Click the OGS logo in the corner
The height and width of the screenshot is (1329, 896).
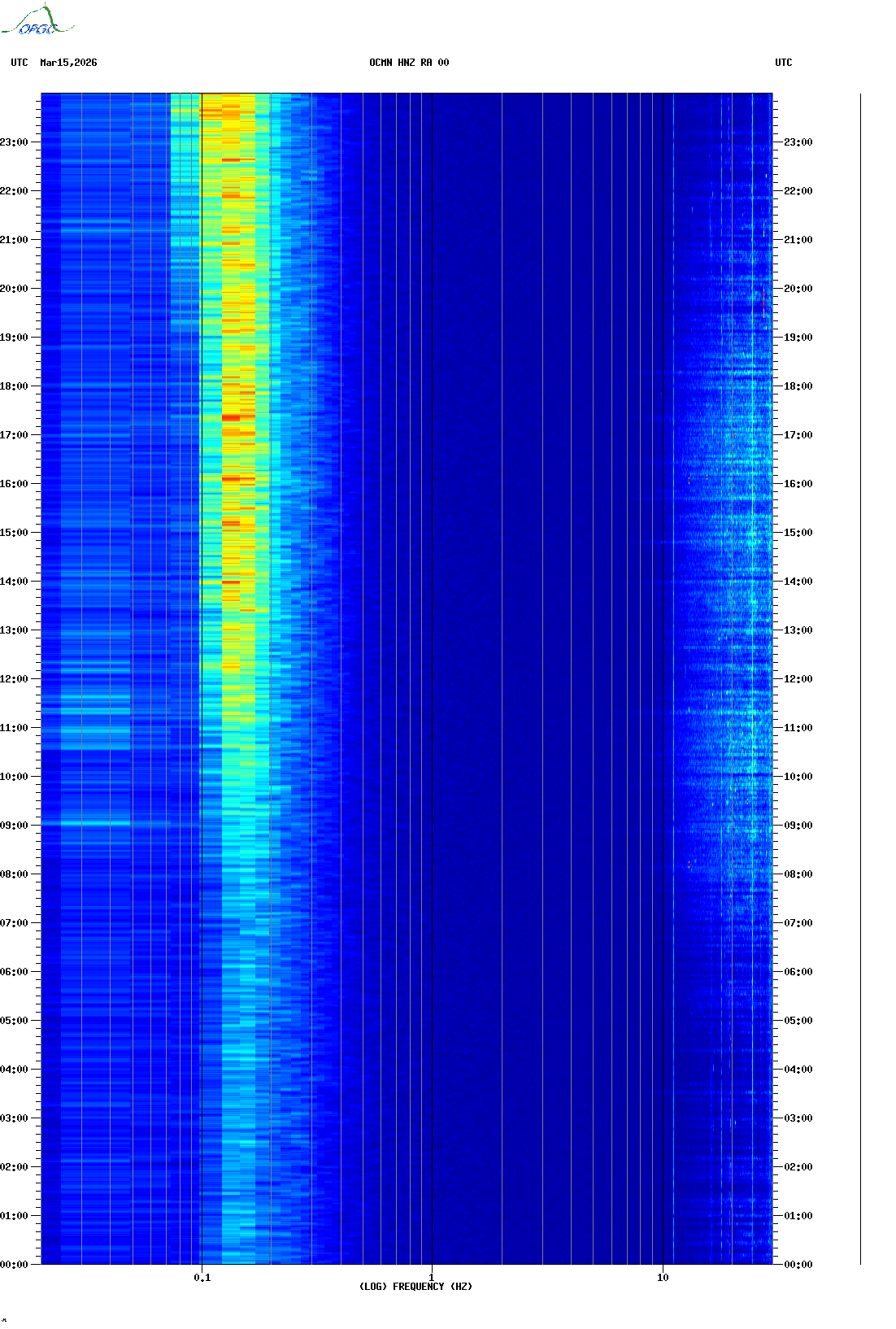coord(37,21)
